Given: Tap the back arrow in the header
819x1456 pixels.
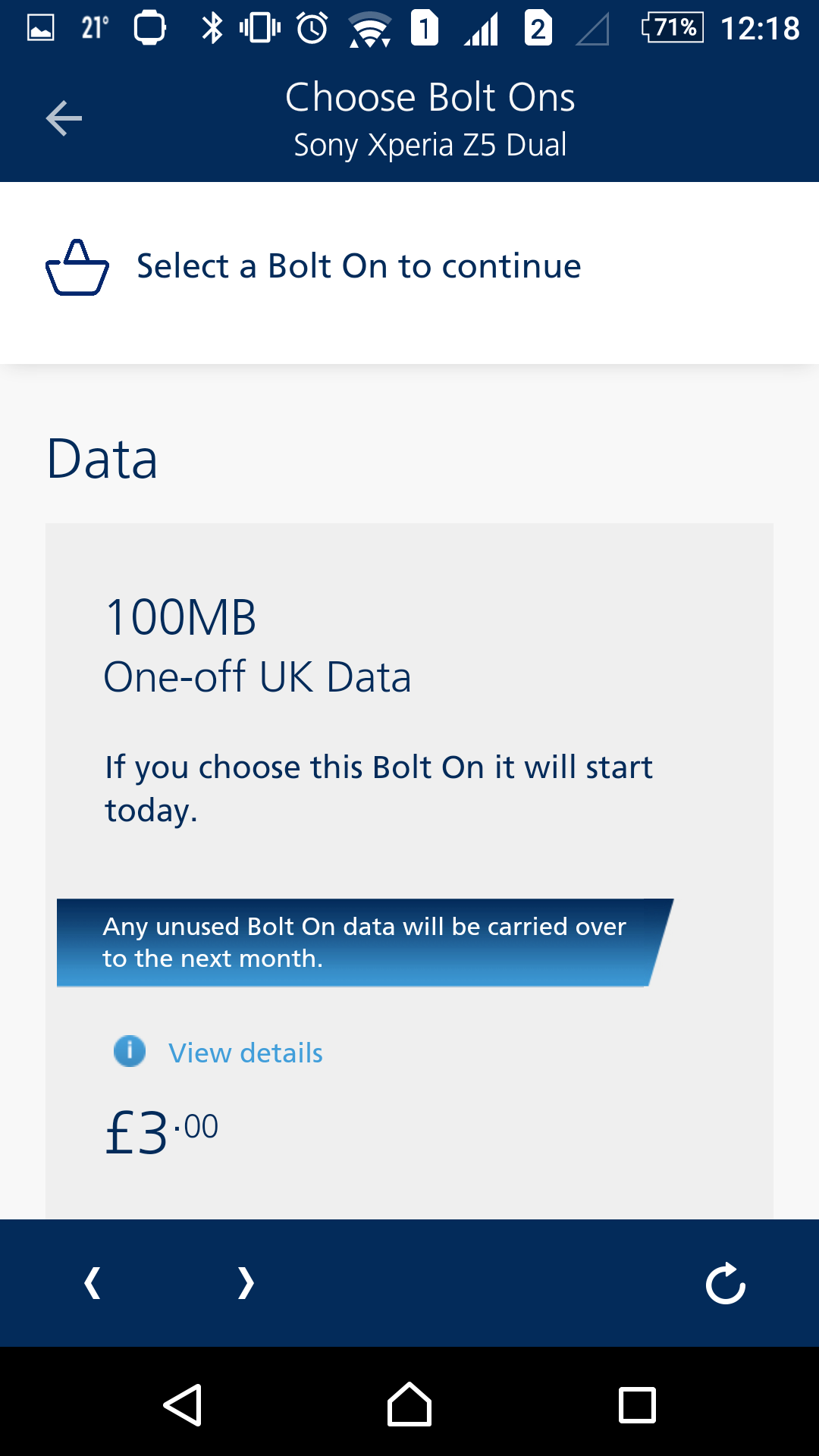Looking at the screenshot, I should (64, 118).
